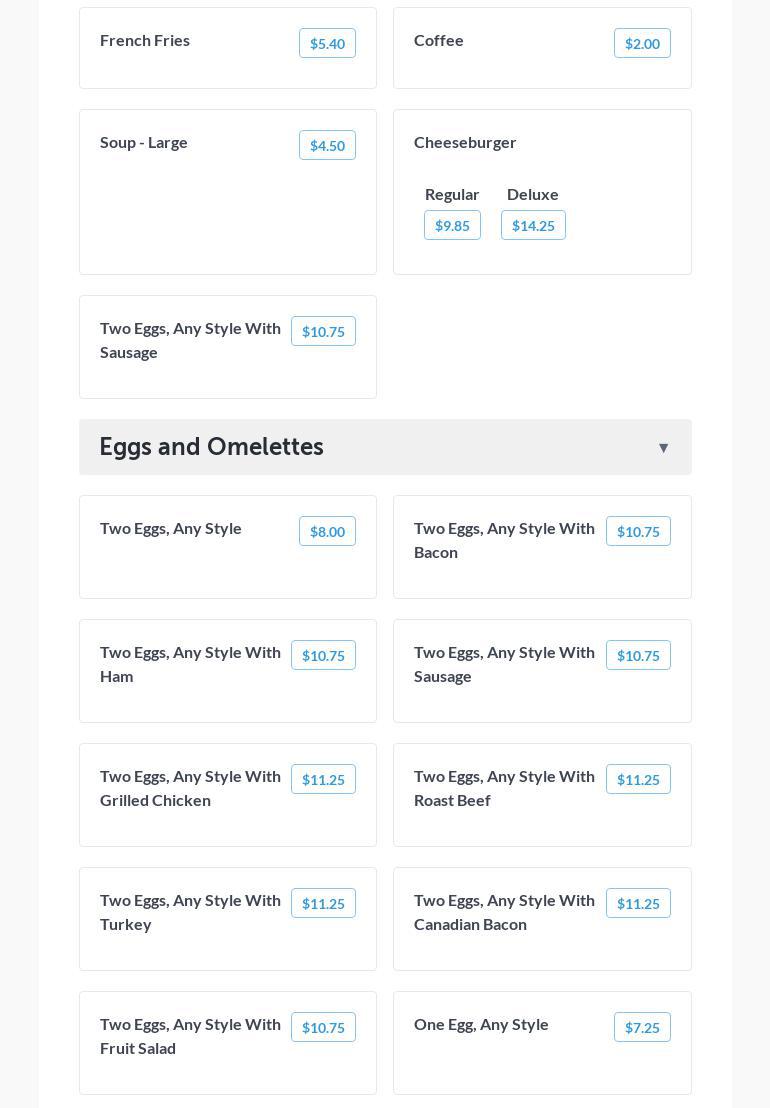Choose Two Eggs With Canadian Bacon price
Image resolution: width=770 pixels, height=1108 pixels.
click(x=638, y=903)
